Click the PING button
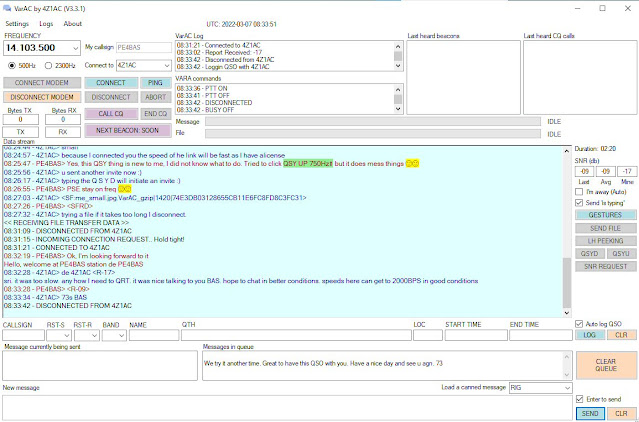Viewport: 639px width, 422px height. (155, 83)
